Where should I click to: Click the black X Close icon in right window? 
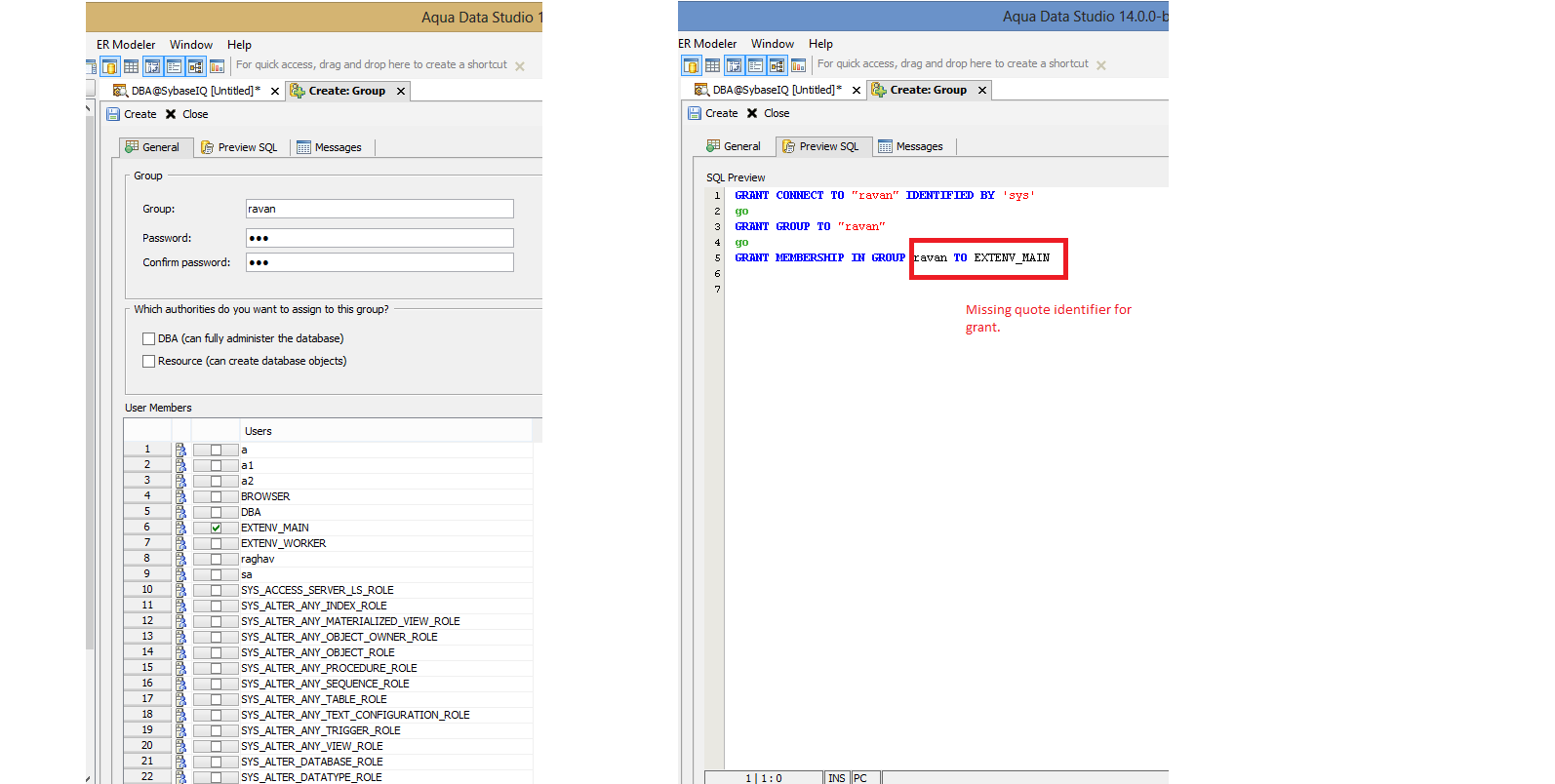(752, 113)
